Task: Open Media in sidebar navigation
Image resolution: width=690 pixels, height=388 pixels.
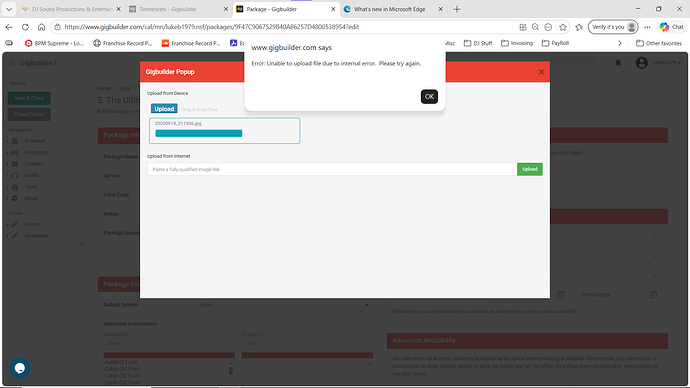Action: 31,175
